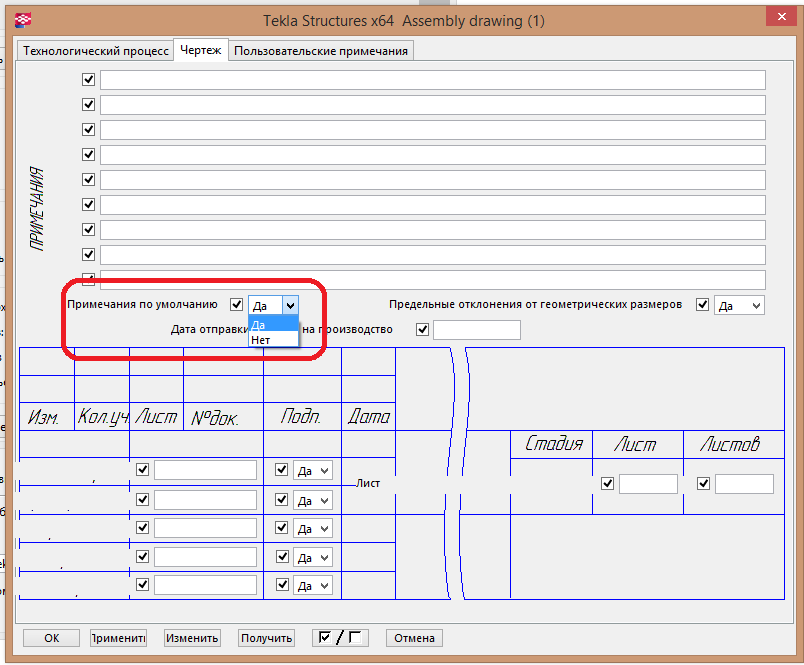The width and height of the screenshot is (804, 665).
Task: Click the Дата отправки на производство input field
Action: click(476, 330)
